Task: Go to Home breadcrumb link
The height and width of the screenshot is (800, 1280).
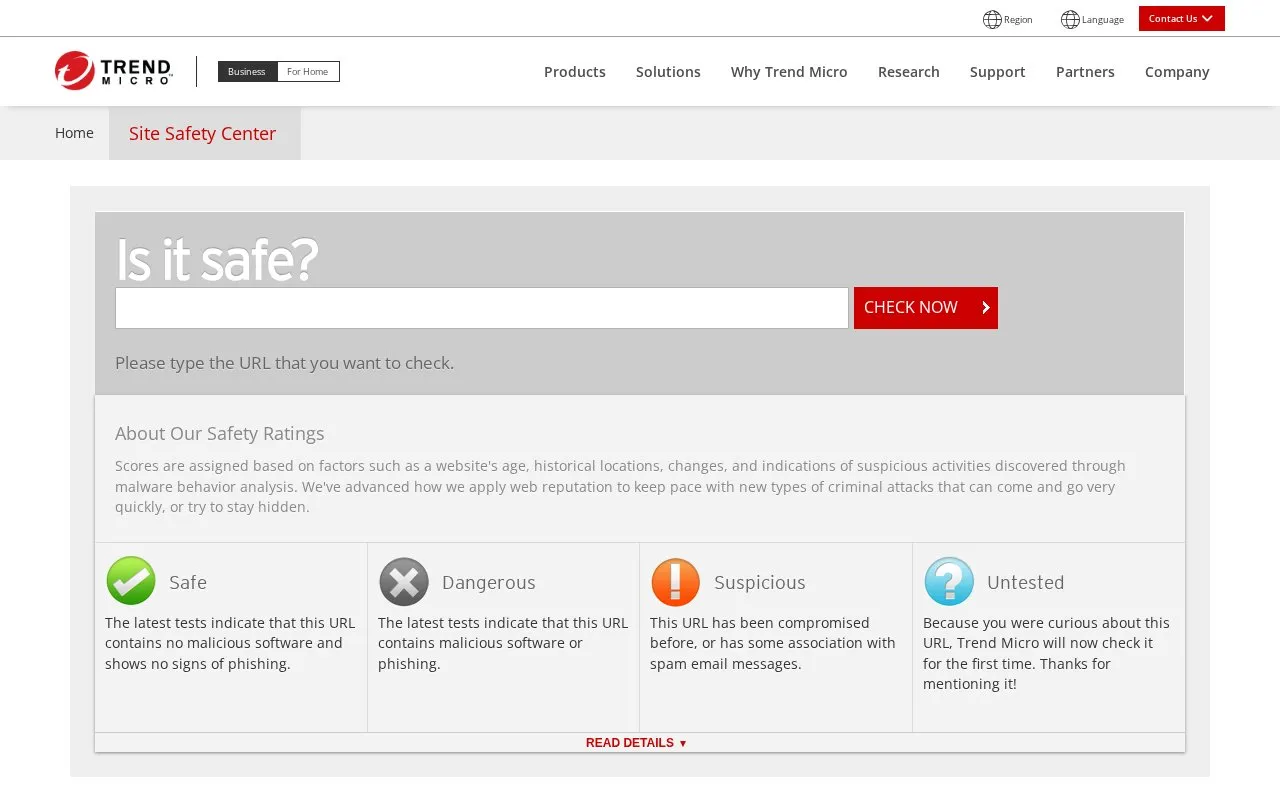Action: [x=74, y=133]
